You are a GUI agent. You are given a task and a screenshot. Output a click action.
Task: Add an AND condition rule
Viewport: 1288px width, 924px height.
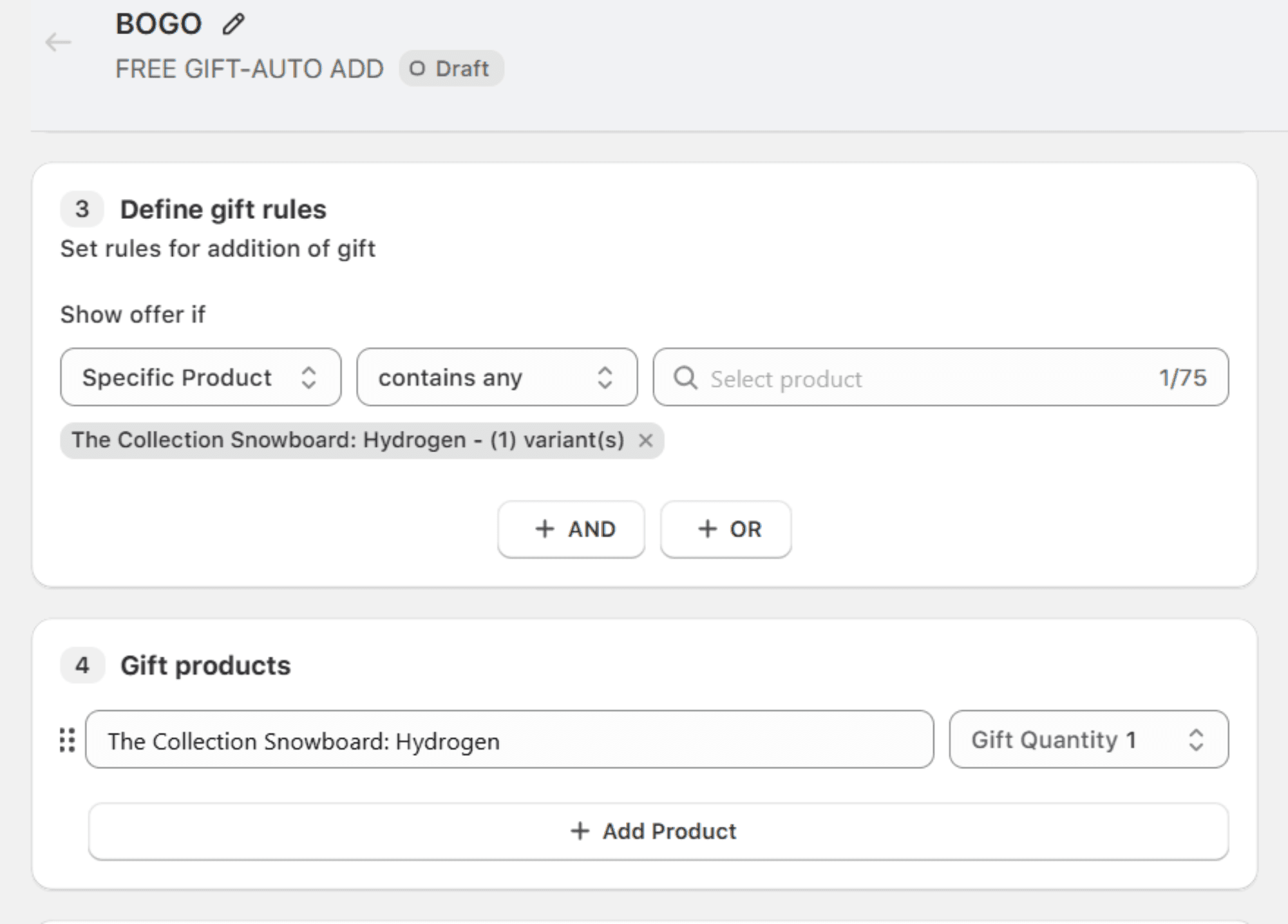point(571,529)
